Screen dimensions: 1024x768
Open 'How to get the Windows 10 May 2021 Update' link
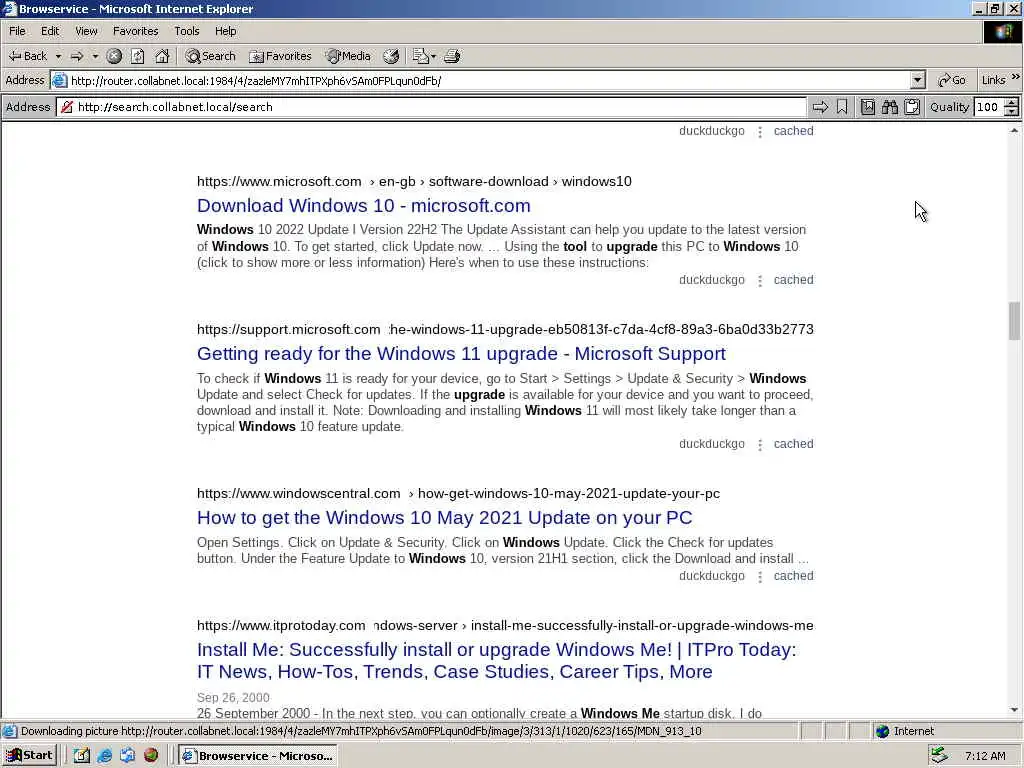(444, 517)
